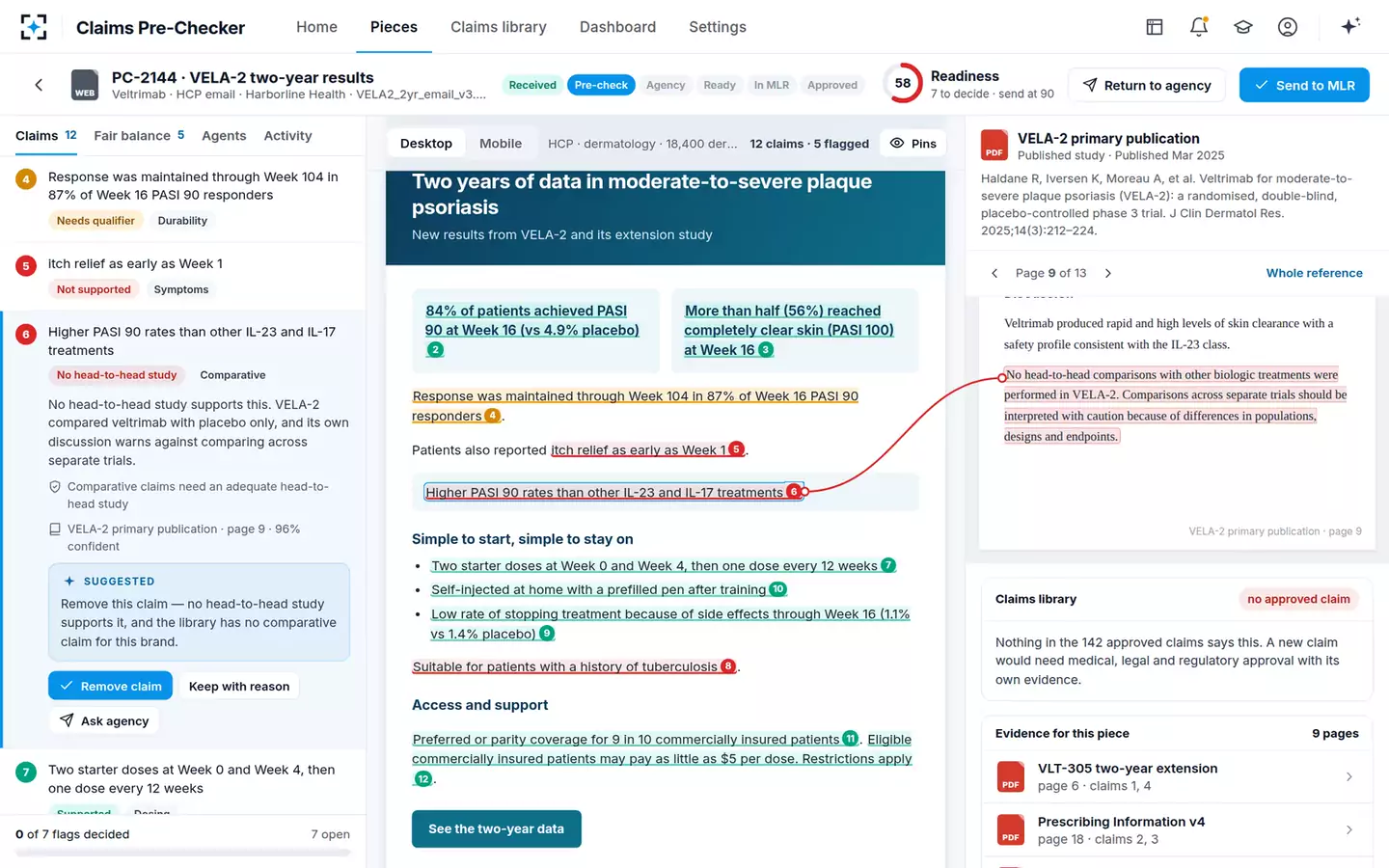Click claim marker 8 in the preview
Image resolution: width=1389 pixels, height=868 pixels.
pyautogui.click(x=728, y=665)
